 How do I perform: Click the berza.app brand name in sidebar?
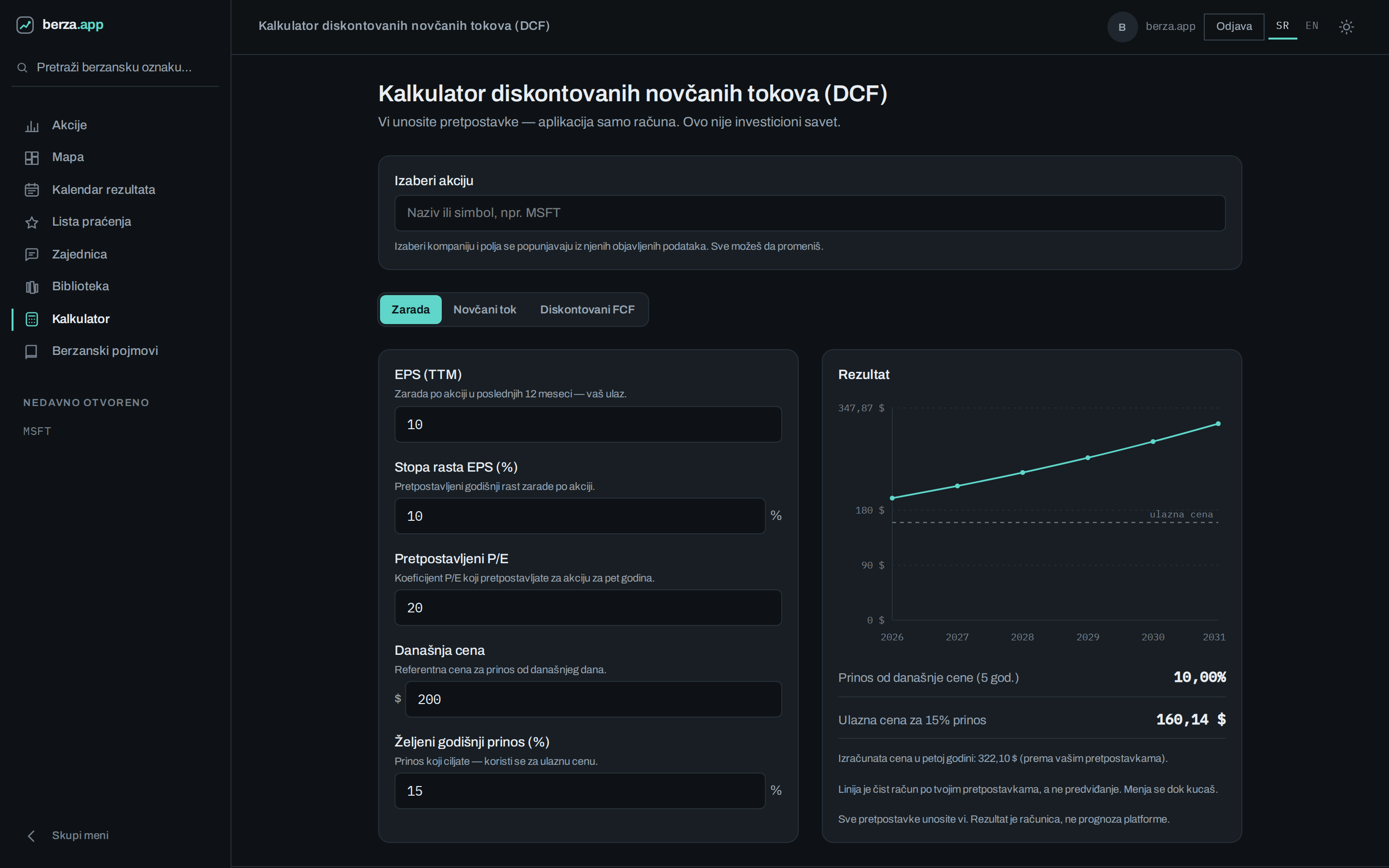pos(73,25)
